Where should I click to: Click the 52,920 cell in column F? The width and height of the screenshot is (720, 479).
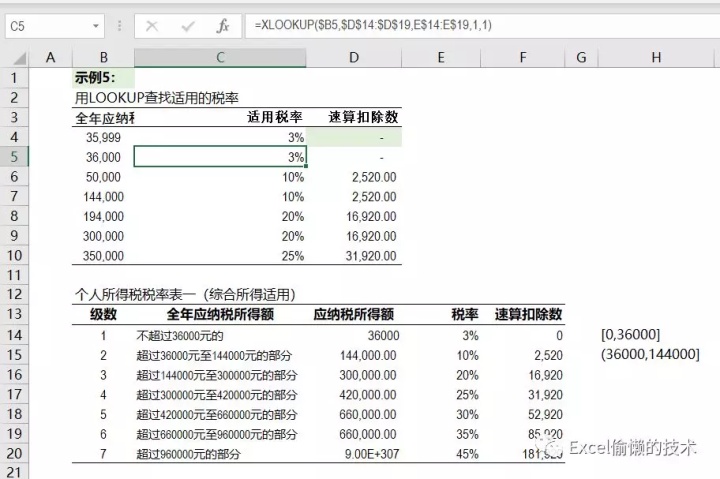523,415
